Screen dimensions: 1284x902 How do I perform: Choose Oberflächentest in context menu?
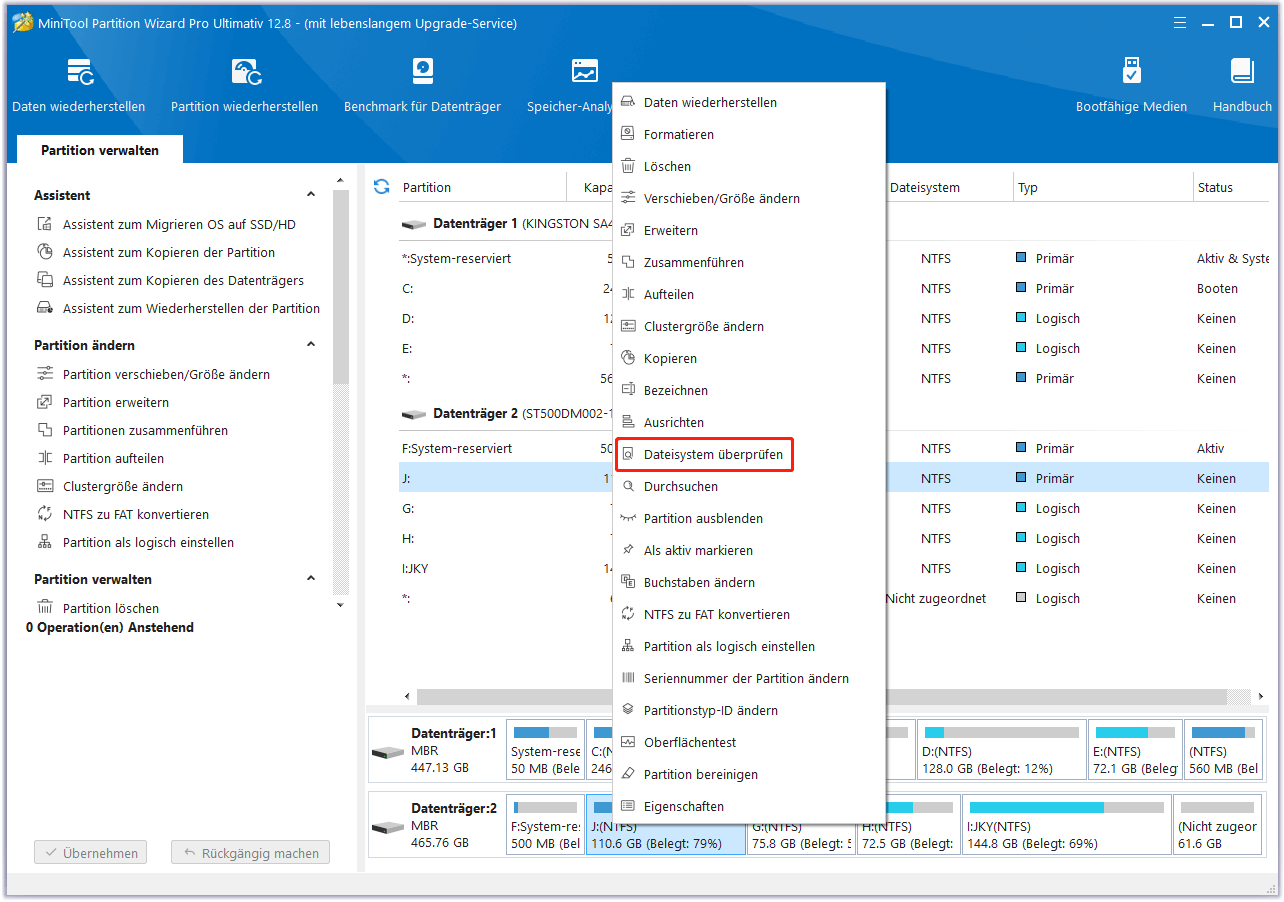click(749, 743)
